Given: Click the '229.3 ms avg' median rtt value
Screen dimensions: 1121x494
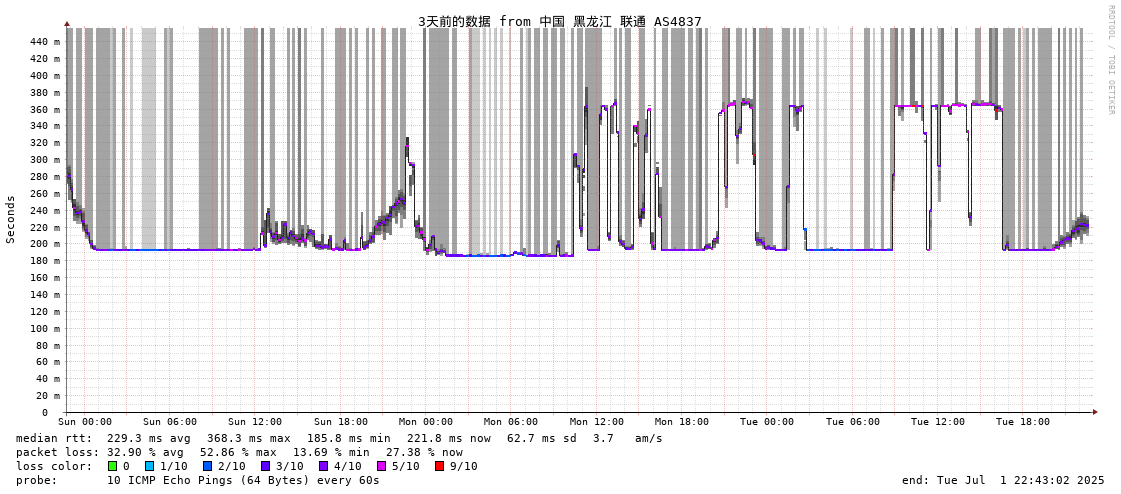Looking at the screenshot, I should (x=147, y=438).
